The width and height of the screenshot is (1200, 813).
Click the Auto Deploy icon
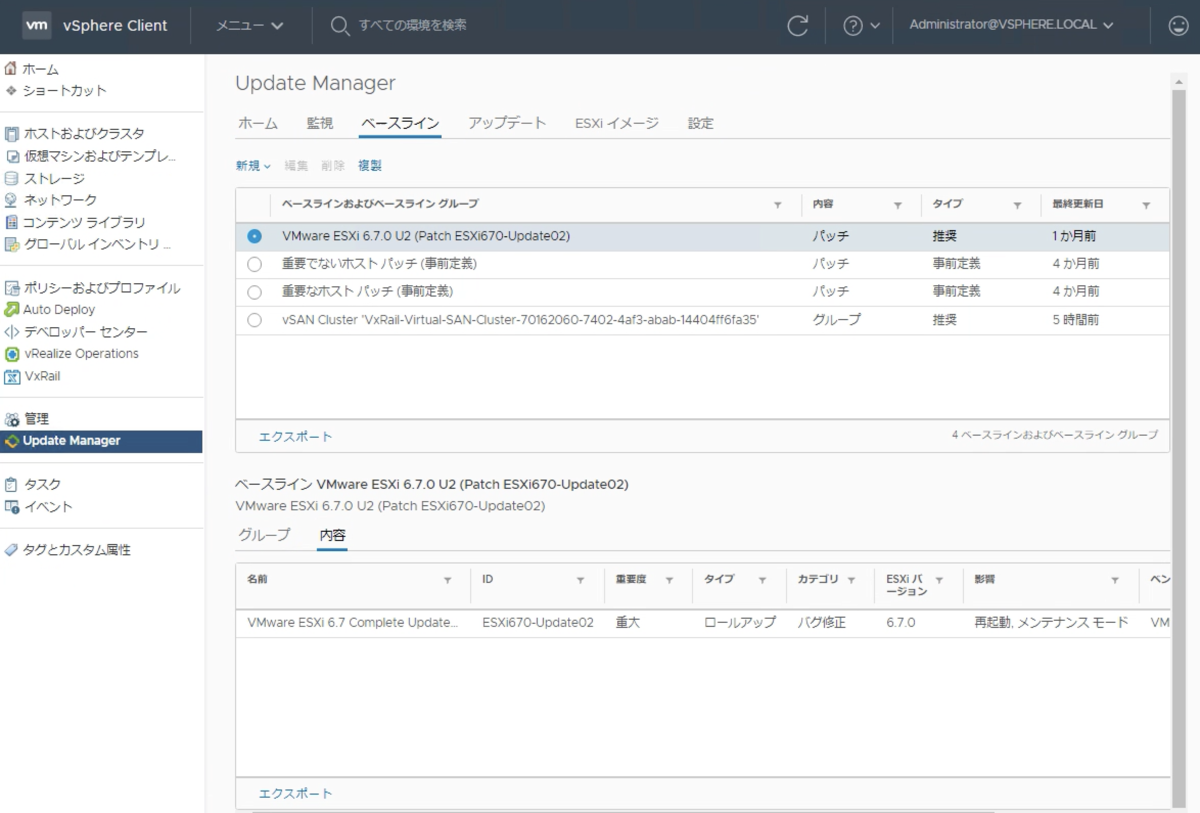pyautogui.click(x=12, y=310)
